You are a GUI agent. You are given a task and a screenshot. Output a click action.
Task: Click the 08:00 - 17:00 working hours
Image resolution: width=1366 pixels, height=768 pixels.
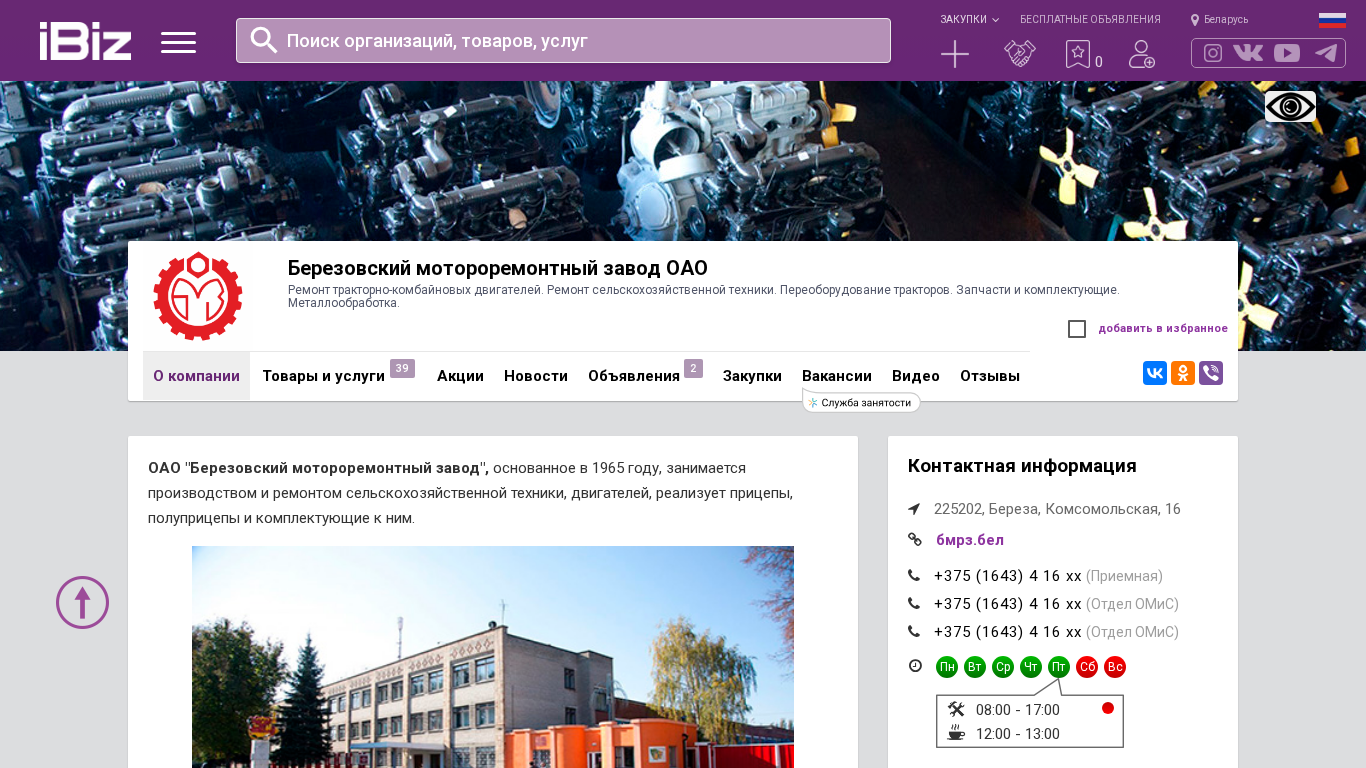pyautogui.click(x=1018, y=710)
